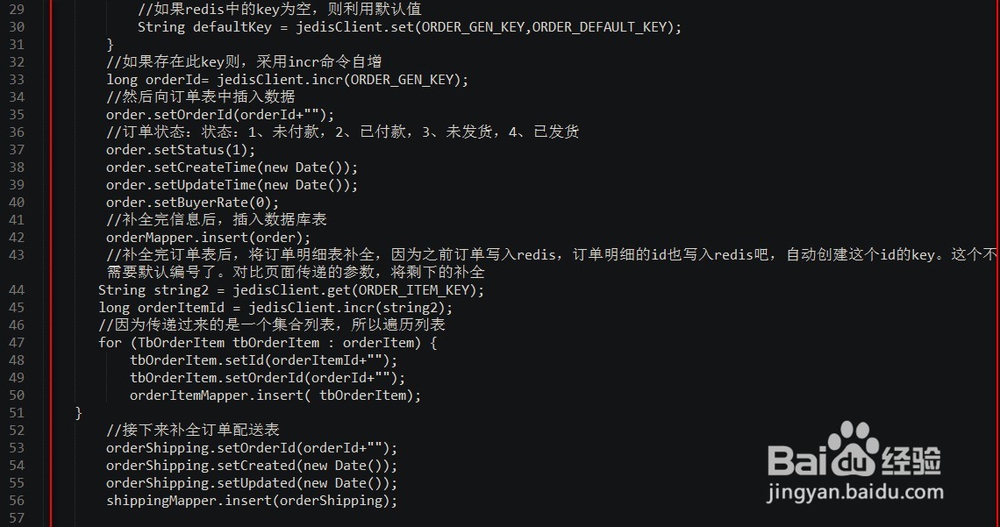Click the String string2 jedisClient.get line

pyautogui.click(x=291, y=290)
